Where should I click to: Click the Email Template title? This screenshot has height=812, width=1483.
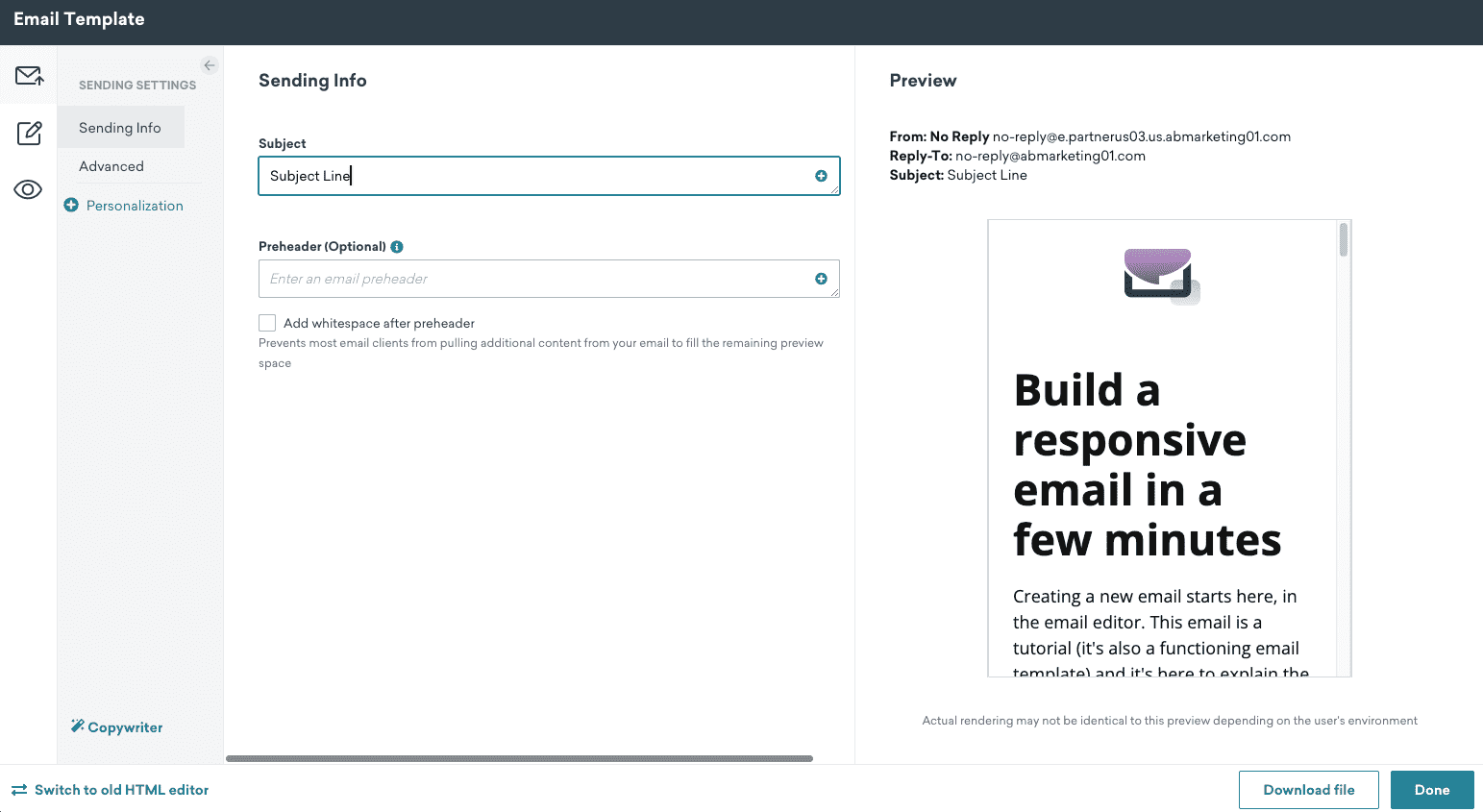[79, 19]
